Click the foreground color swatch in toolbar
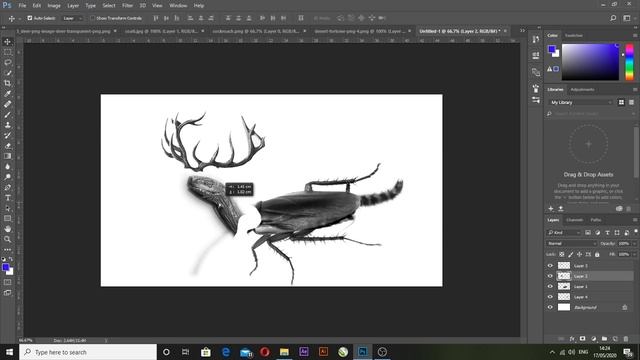640x360 pixels. [5, 267]
